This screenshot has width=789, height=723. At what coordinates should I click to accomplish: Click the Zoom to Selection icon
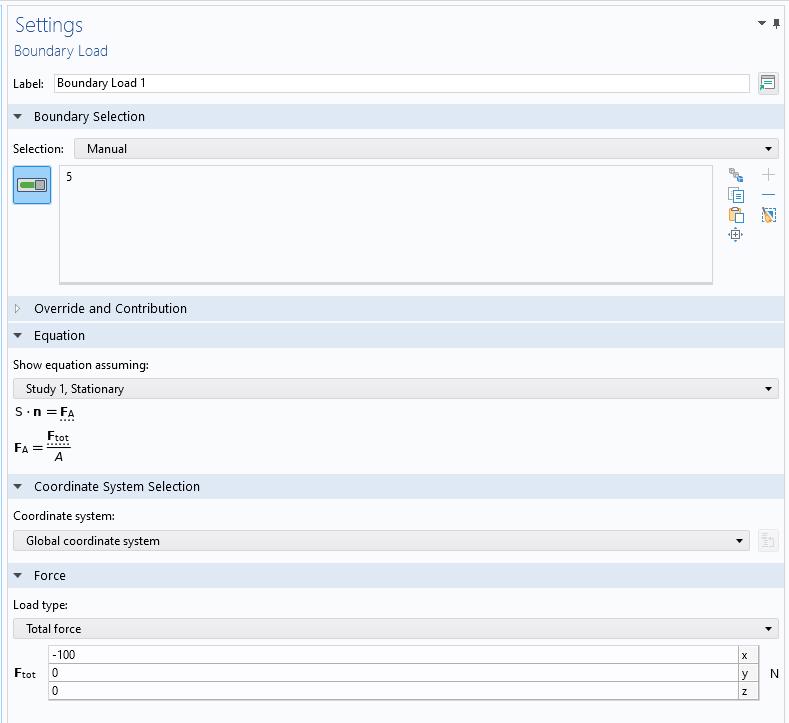(736, 235)
